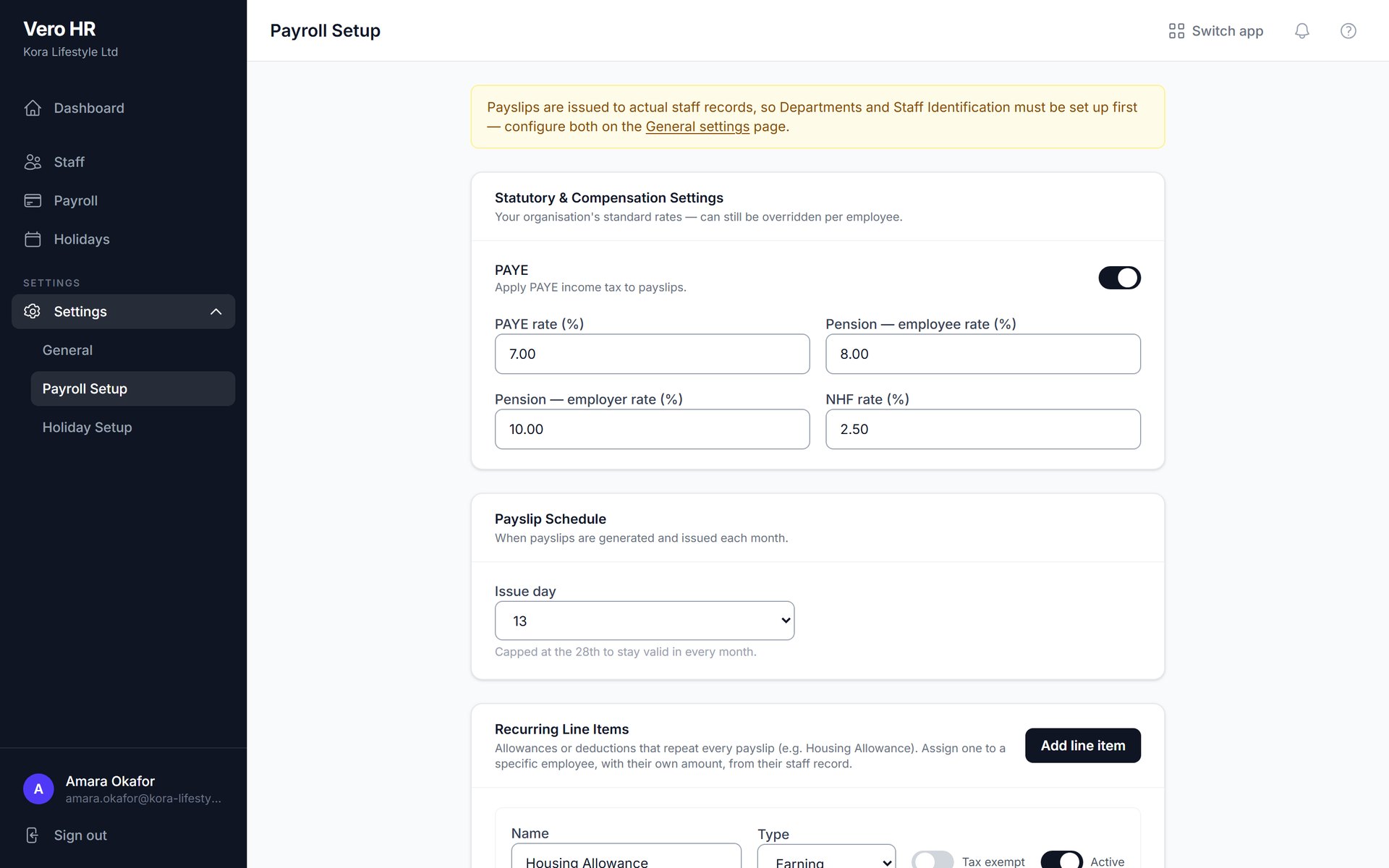Viewport: 1389px width, 868px height.
Task: Click the Switch app grid icon
Action: pos(1176,30)
